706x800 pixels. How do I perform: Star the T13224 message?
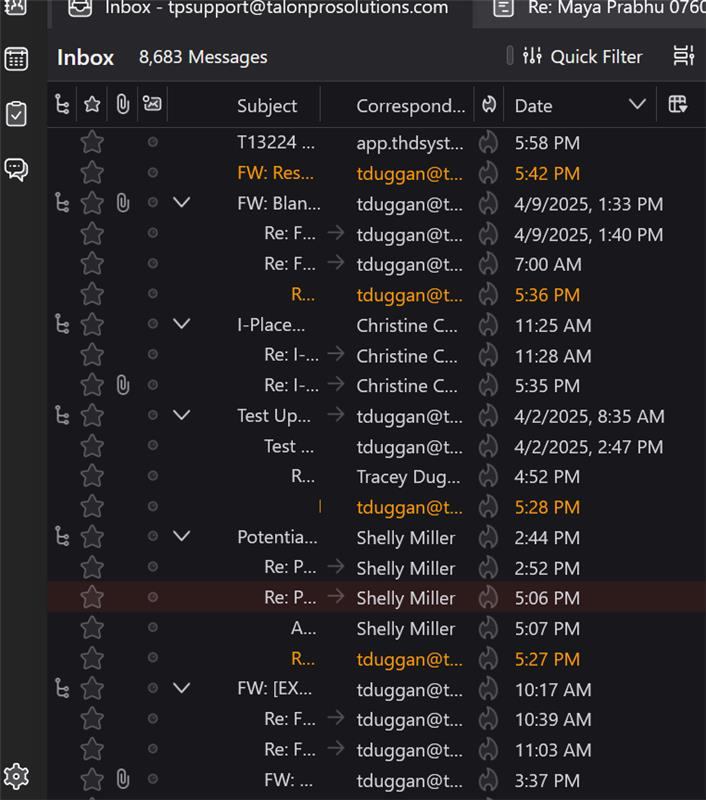[92, 143]
